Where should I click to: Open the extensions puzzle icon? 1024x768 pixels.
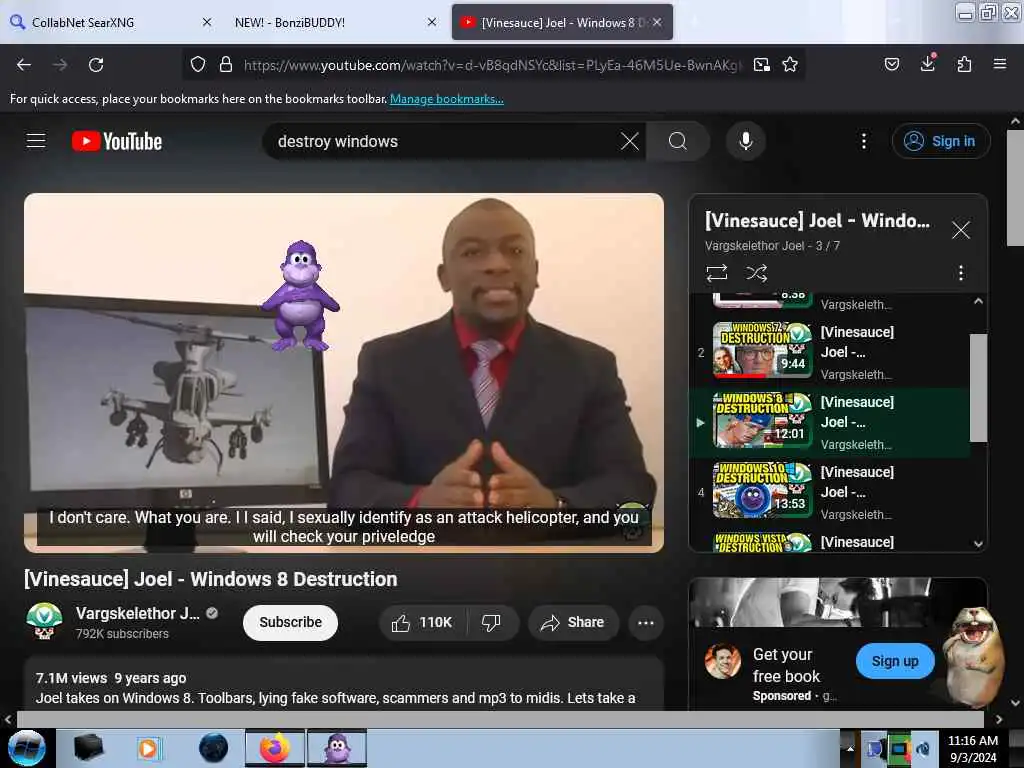coord(964,64)
